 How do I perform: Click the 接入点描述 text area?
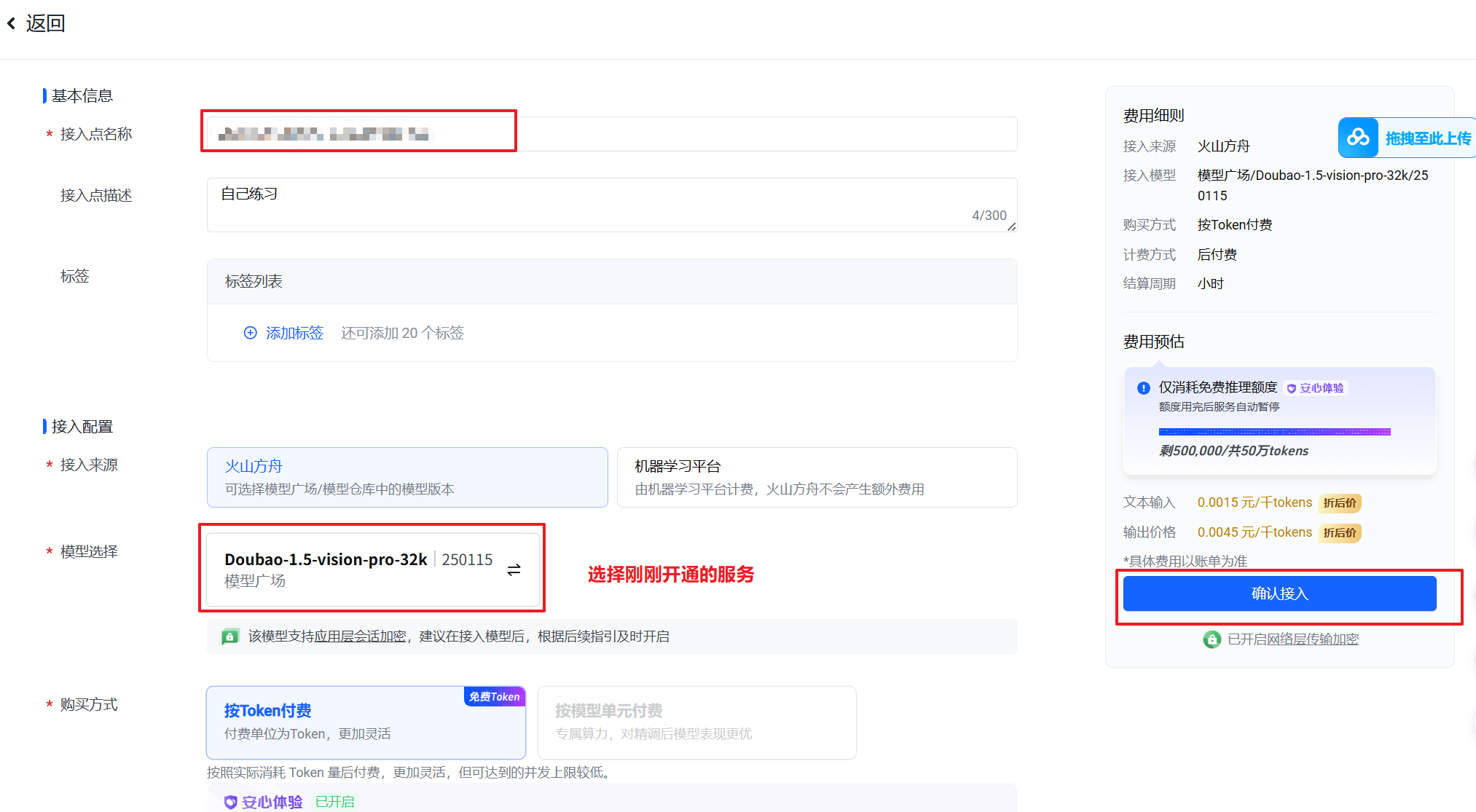click(x=611, y=205)
